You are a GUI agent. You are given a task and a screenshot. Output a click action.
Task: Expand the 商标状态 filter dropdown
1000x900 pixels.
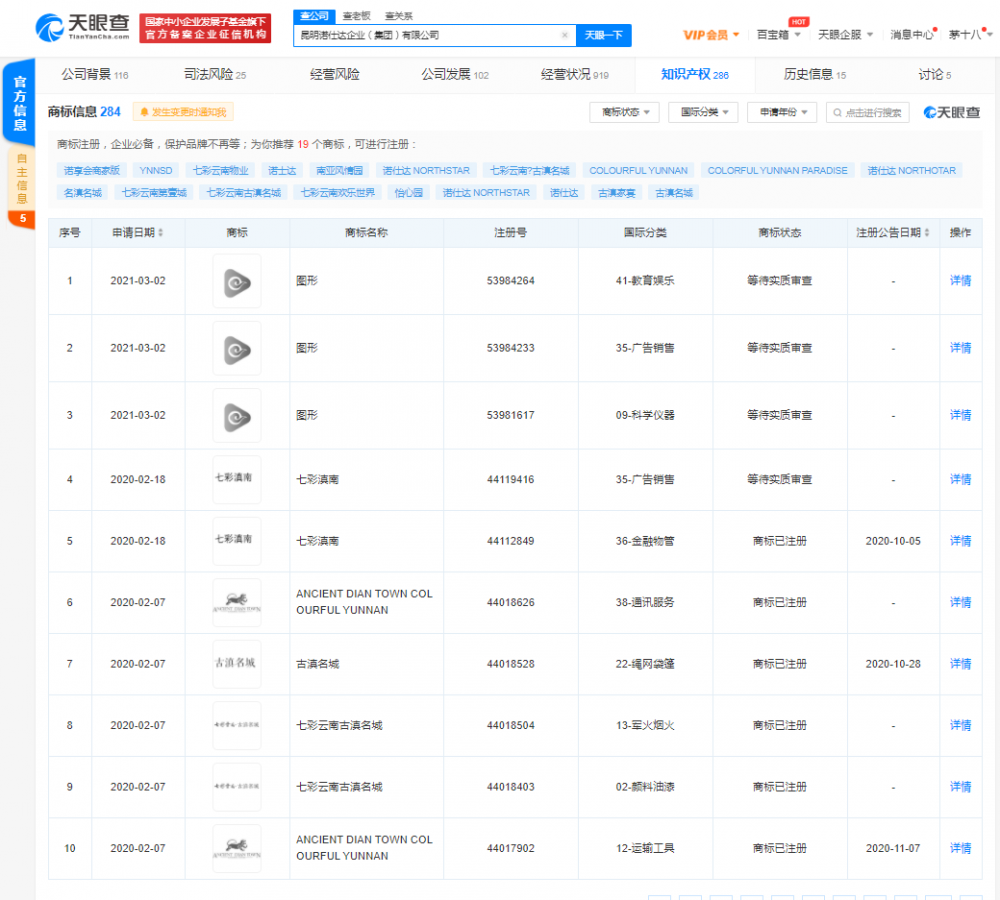(625, 112)
